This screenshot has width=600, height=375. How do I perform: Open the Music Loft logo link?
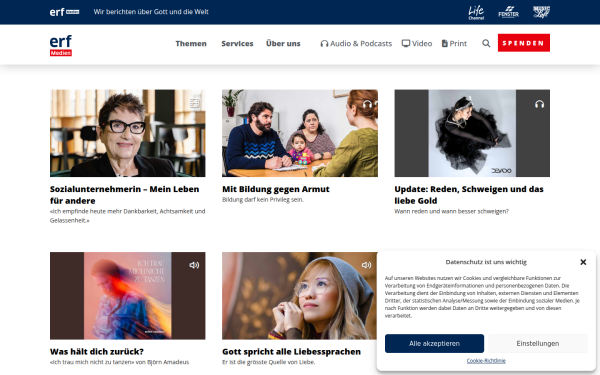point(541,12)
